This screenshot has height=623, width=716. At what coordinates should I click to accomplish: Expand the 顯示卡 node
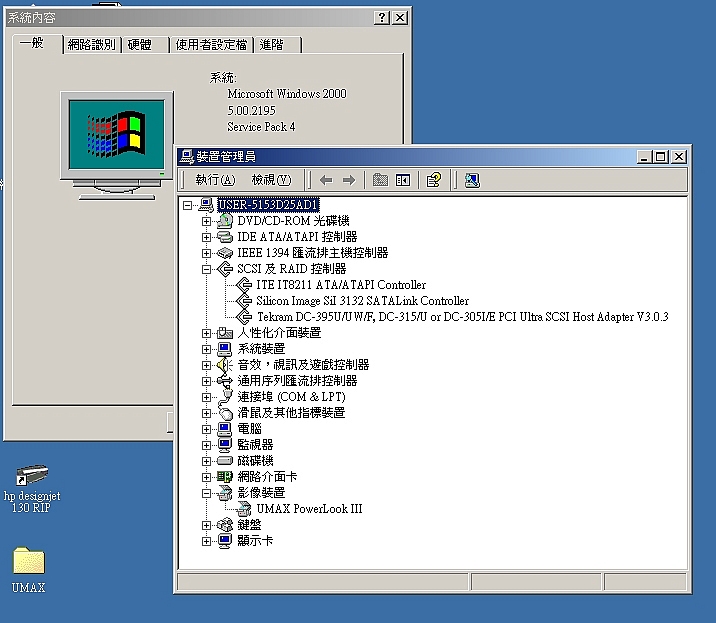pos(206,541)
